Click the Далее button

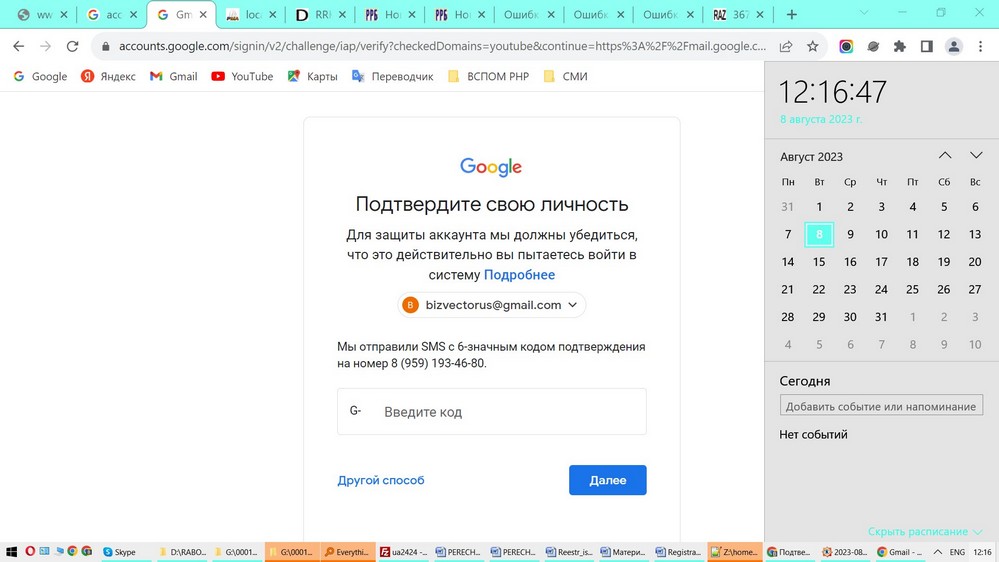pyautogui.click(x=607, y=480)
